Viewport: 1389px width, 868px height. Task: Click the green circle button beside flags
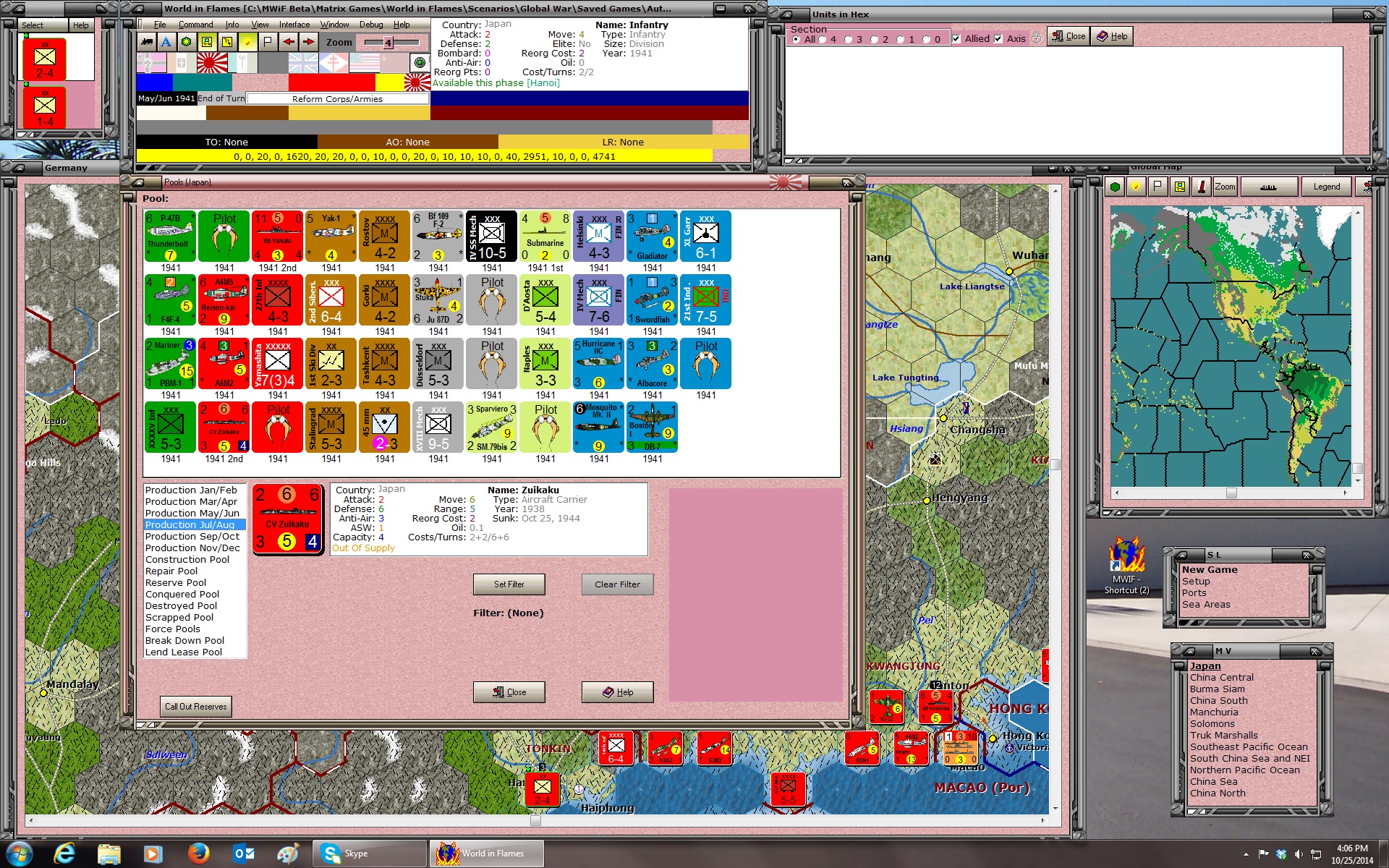coord(420,63)
